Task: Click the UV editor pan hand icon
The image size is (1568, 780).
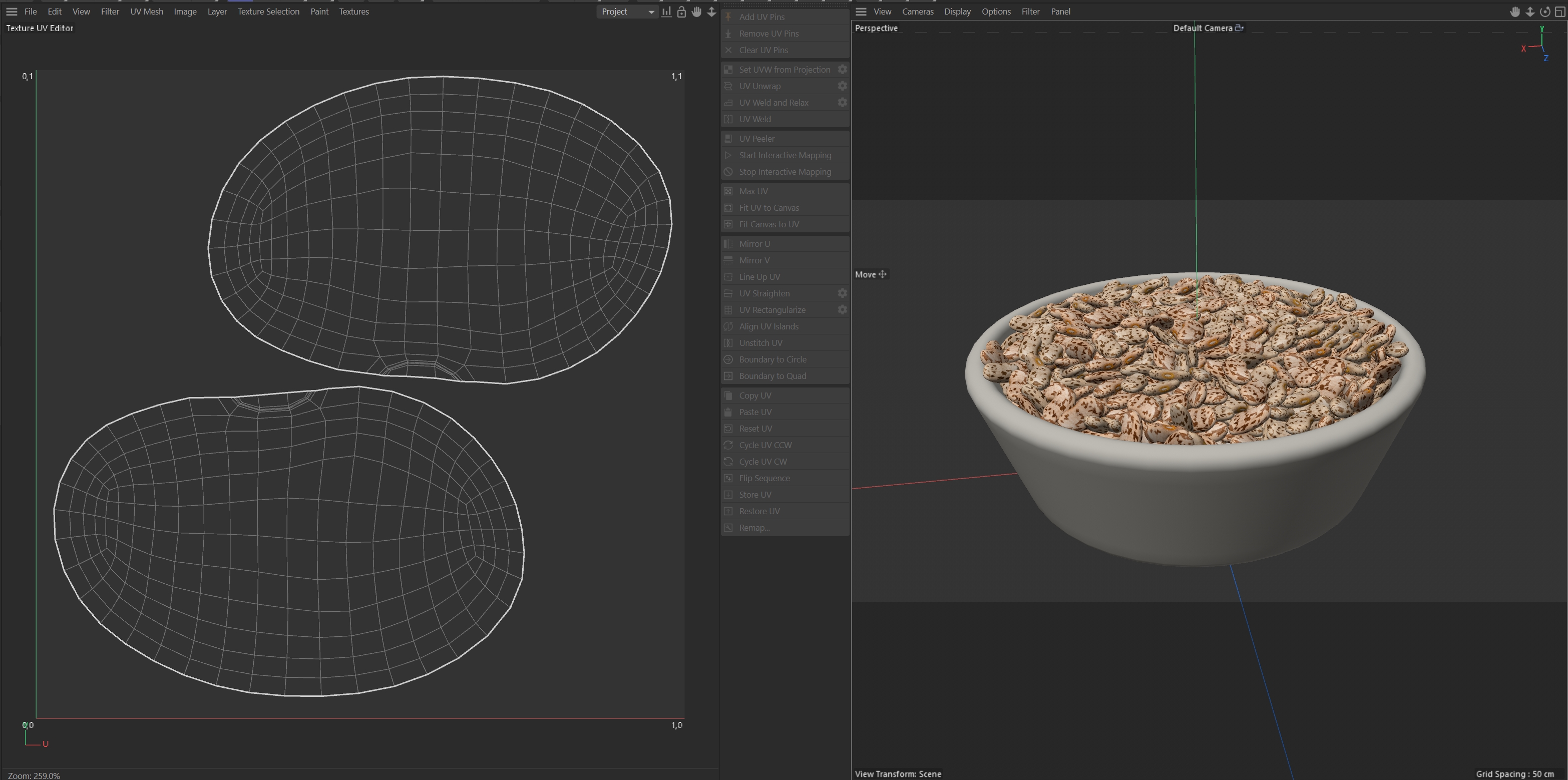Action: pyautogui.click(x=696, y=12)
